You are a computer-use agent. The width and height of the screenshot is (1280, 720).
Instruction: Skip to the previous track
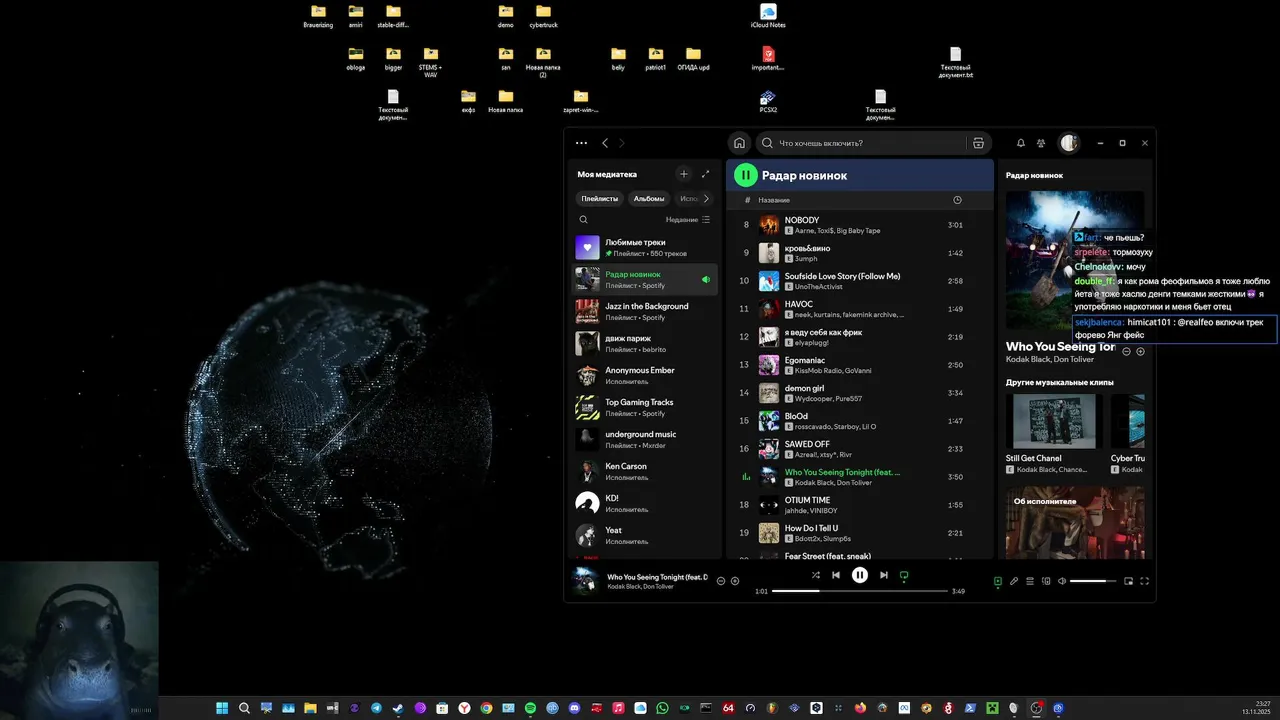click(836, 575)
